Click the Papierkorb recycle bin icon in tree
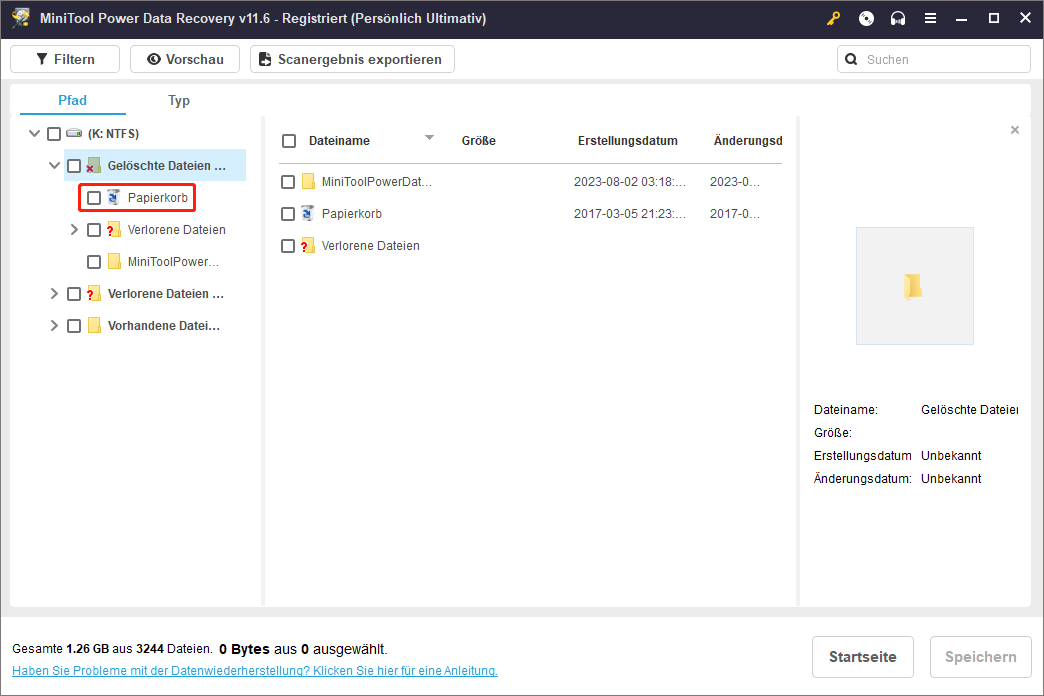Image resolution: width=1044 pixels, height=696 pixels. tap(113, 198)
